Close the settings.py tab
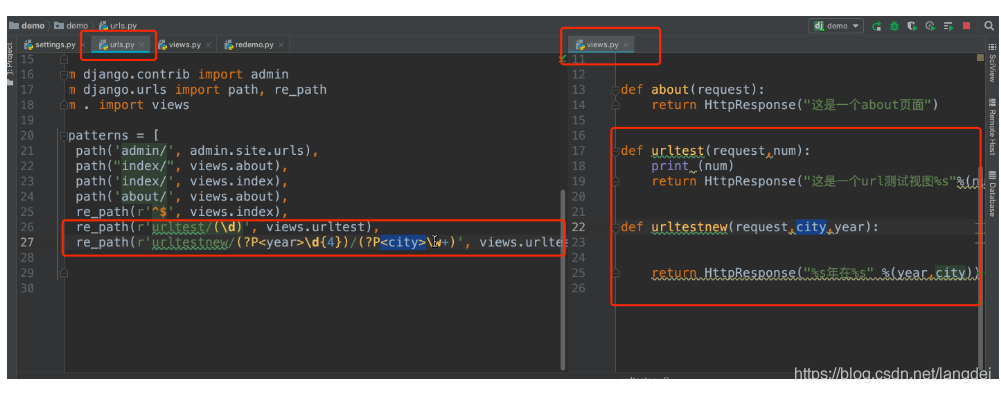 (x=83, y=45)
